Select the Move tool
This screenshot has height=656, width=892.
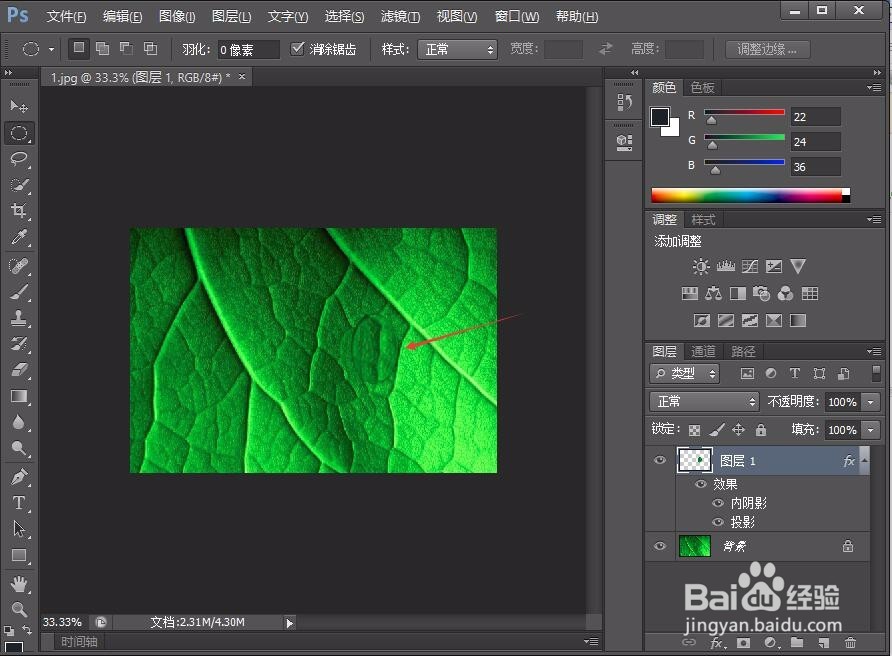pos(19,106)
